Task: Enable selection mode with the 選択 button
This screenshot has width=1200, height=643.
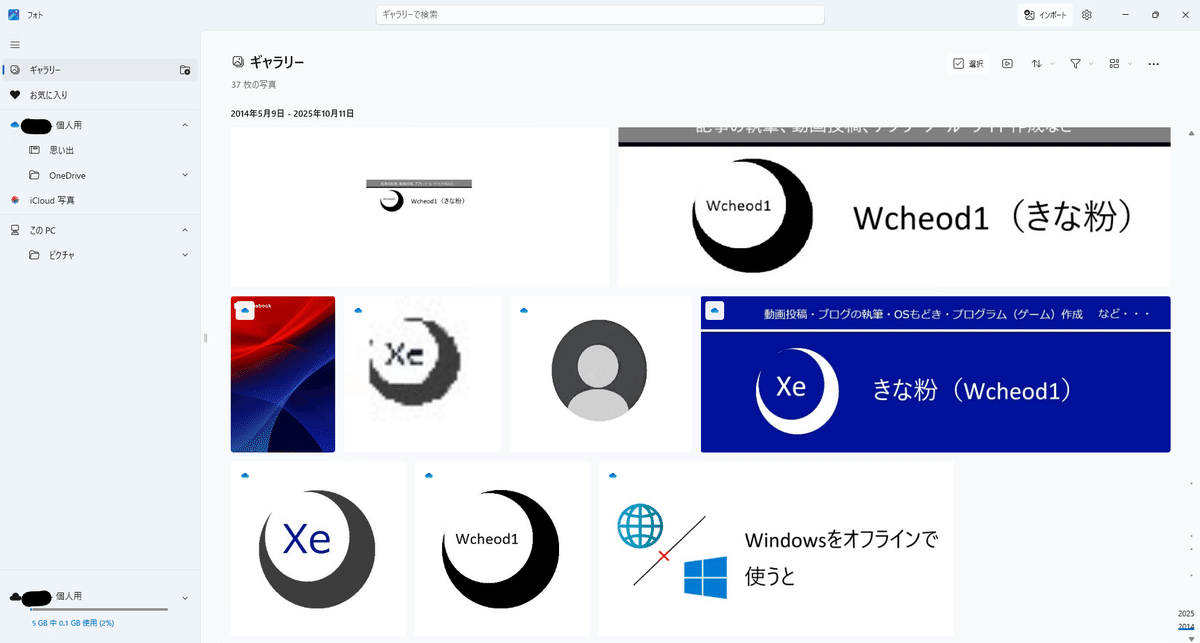Action: coord(968,63)
